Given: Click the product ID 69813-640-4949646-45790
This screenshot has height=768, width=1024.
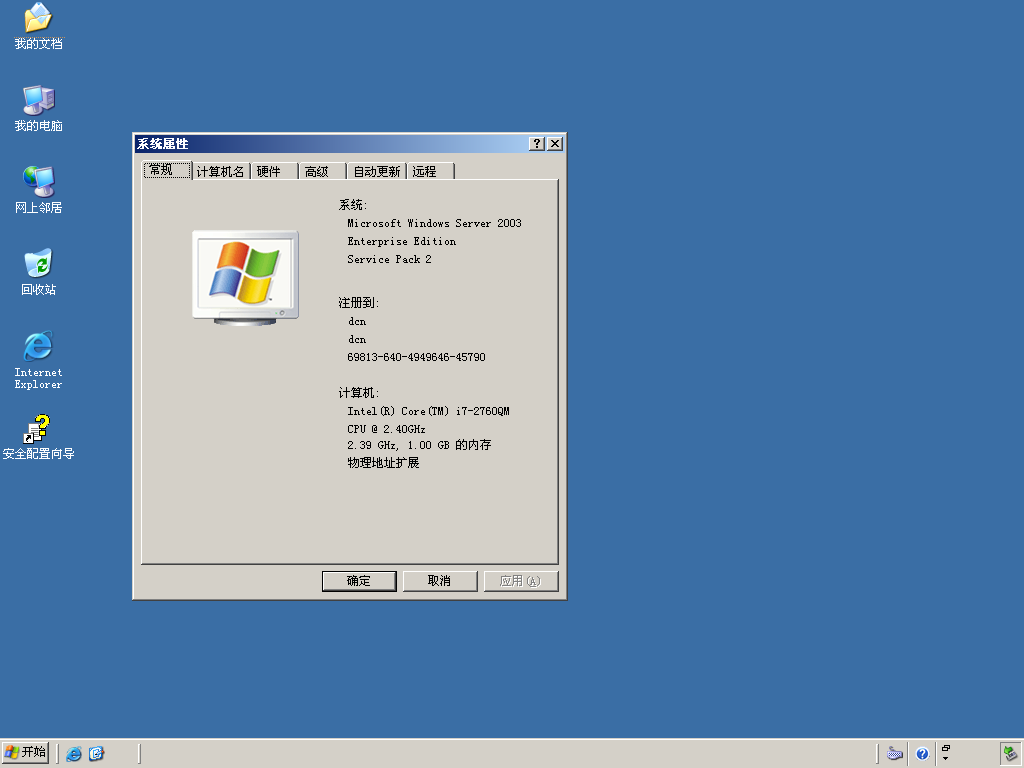Looking at the screenshot, I should (x=416, y=357).
